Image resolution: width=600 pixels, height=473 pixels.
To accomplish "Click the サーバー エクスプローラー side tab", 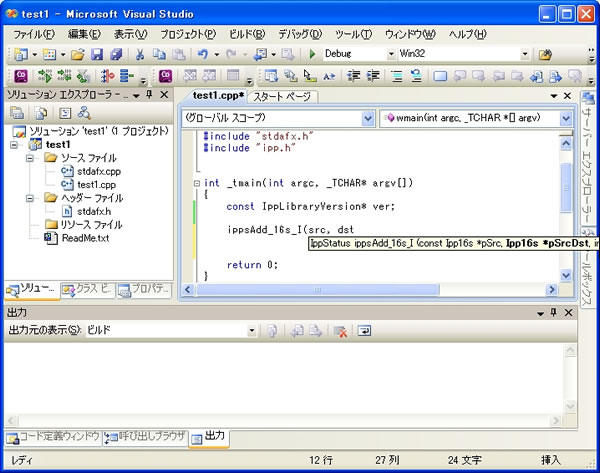I will 587,159.
